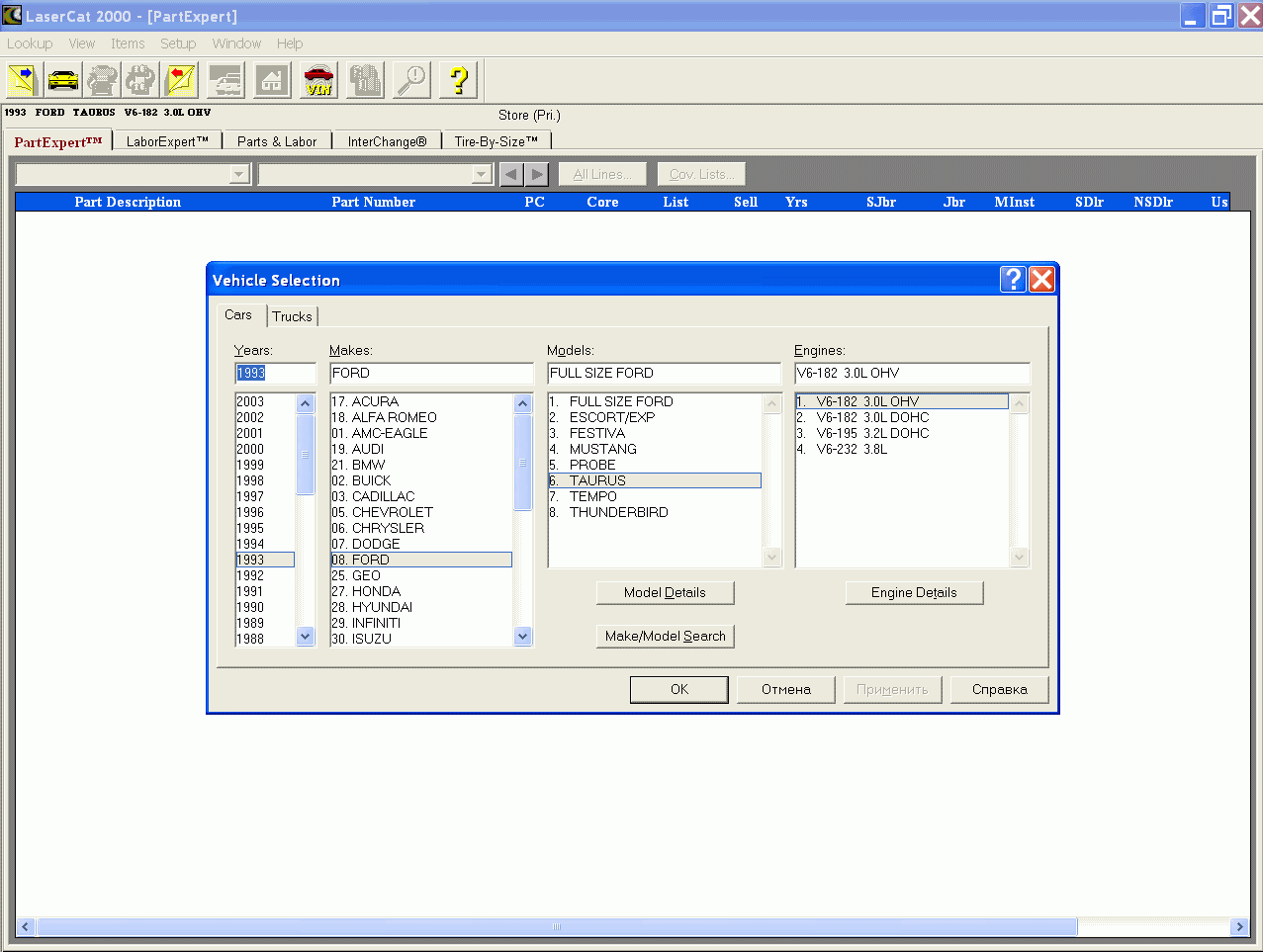The image size is (1263, 952).
Task: Switch to the InterChange tab
Action: coord(387,141)
